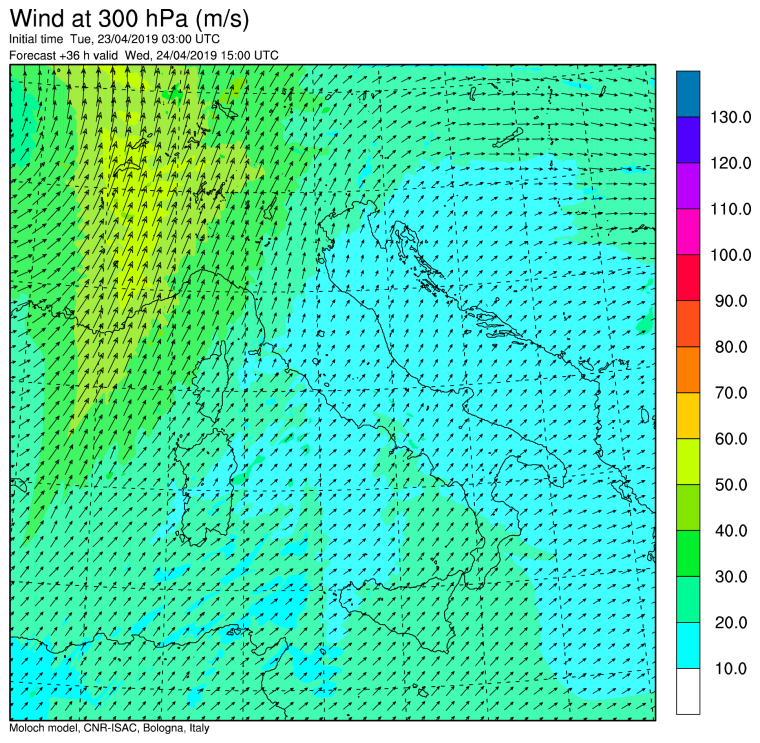Screen dimensions: 760x743
Task: Pick the red swatch between 90 and 100
Action: point(688,278)
